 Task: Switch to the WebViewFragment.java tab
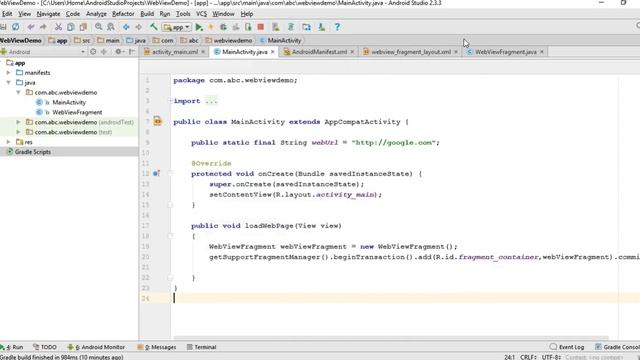[506, 52]
